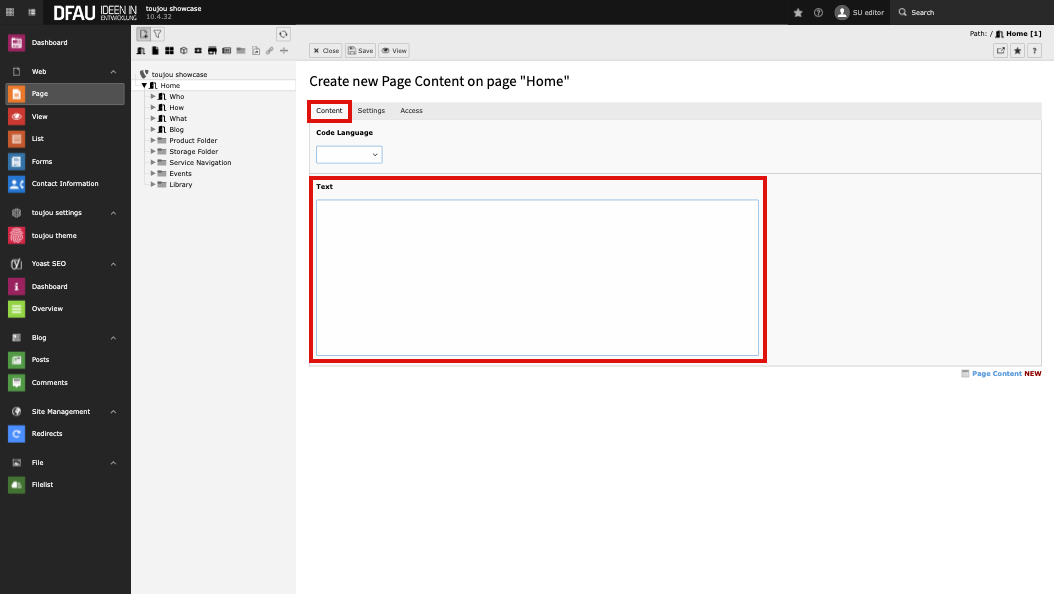Open form in new window icon
The image size is (1054, 594).
click(1000, 50)
